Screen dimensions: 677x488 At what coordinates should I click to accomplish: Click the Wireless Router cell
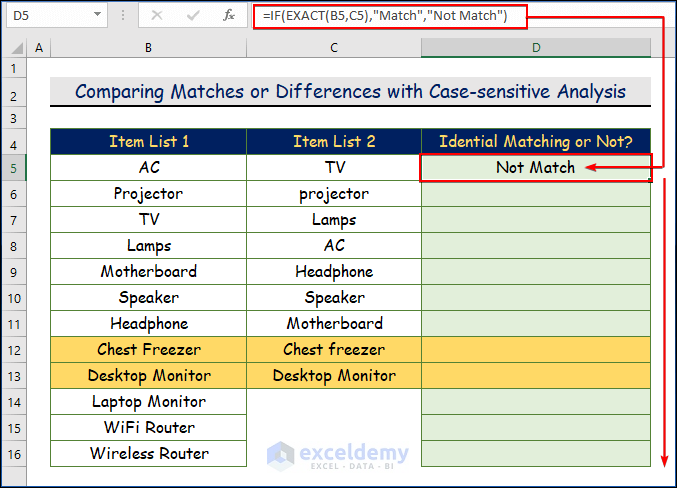148,453
